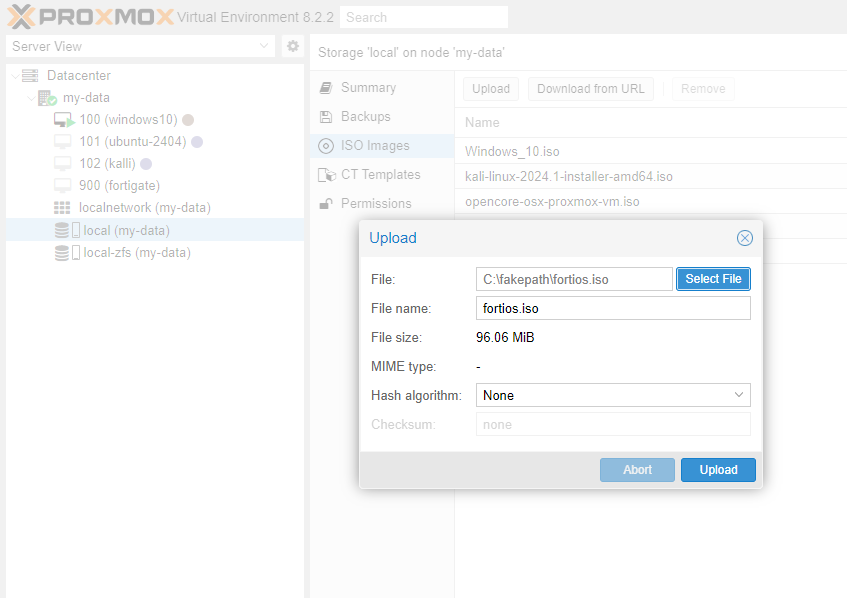Viewport: 847px width, 598px height.
Task: Open the Server View dropdown
Action: click(264, 46)
